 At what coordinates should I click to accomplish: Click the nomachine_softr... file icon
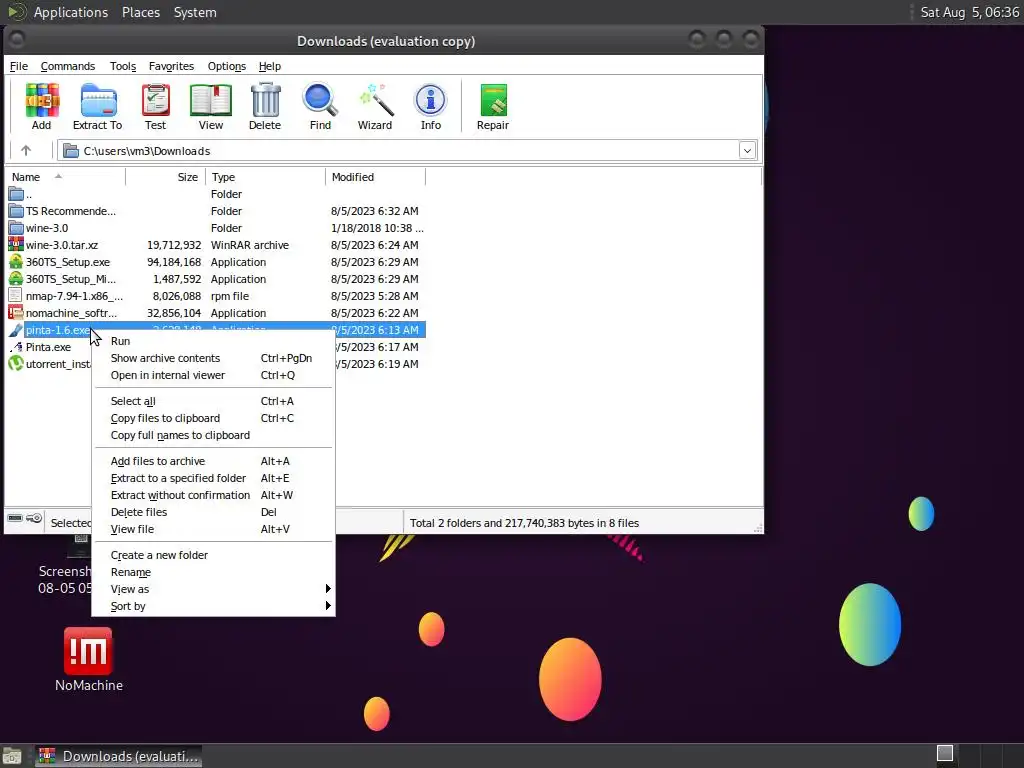tap(16, 313)
